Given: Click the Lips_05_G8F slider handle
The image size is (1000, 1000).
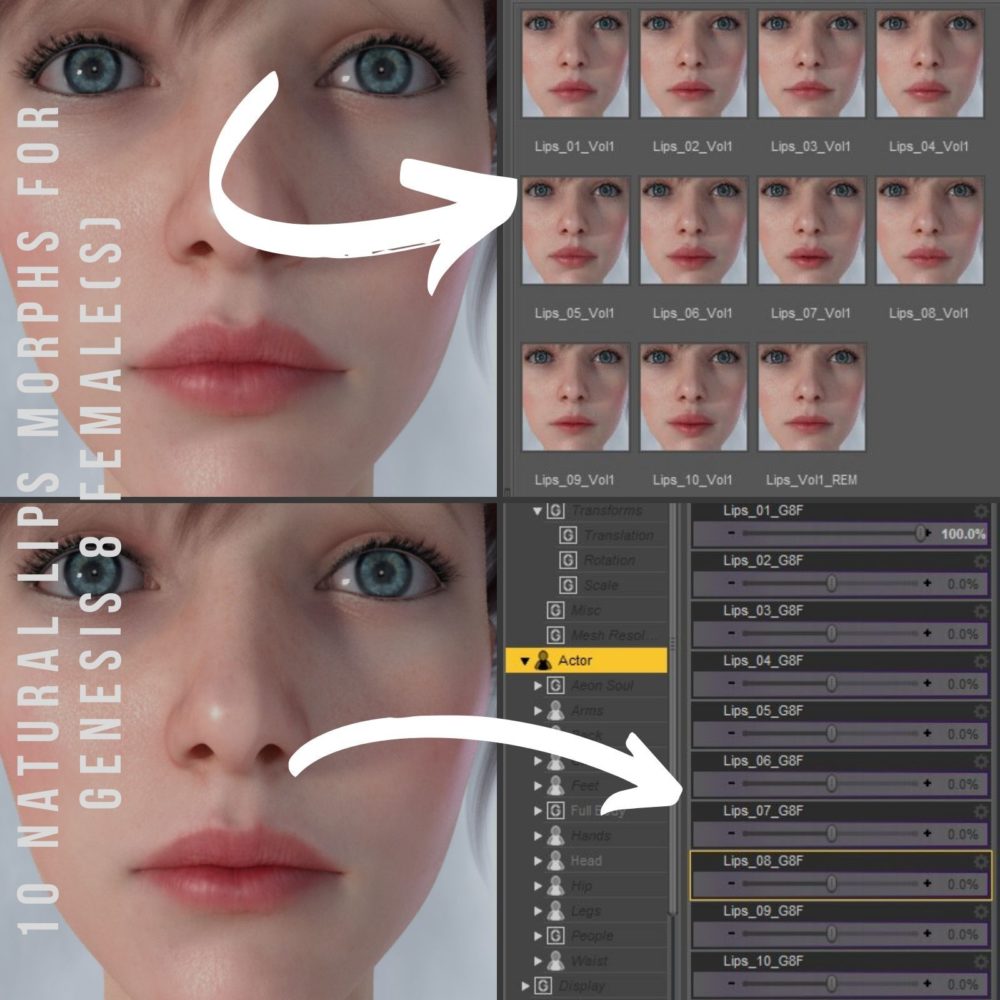Looking at the screenshot, I should (832, 733).
